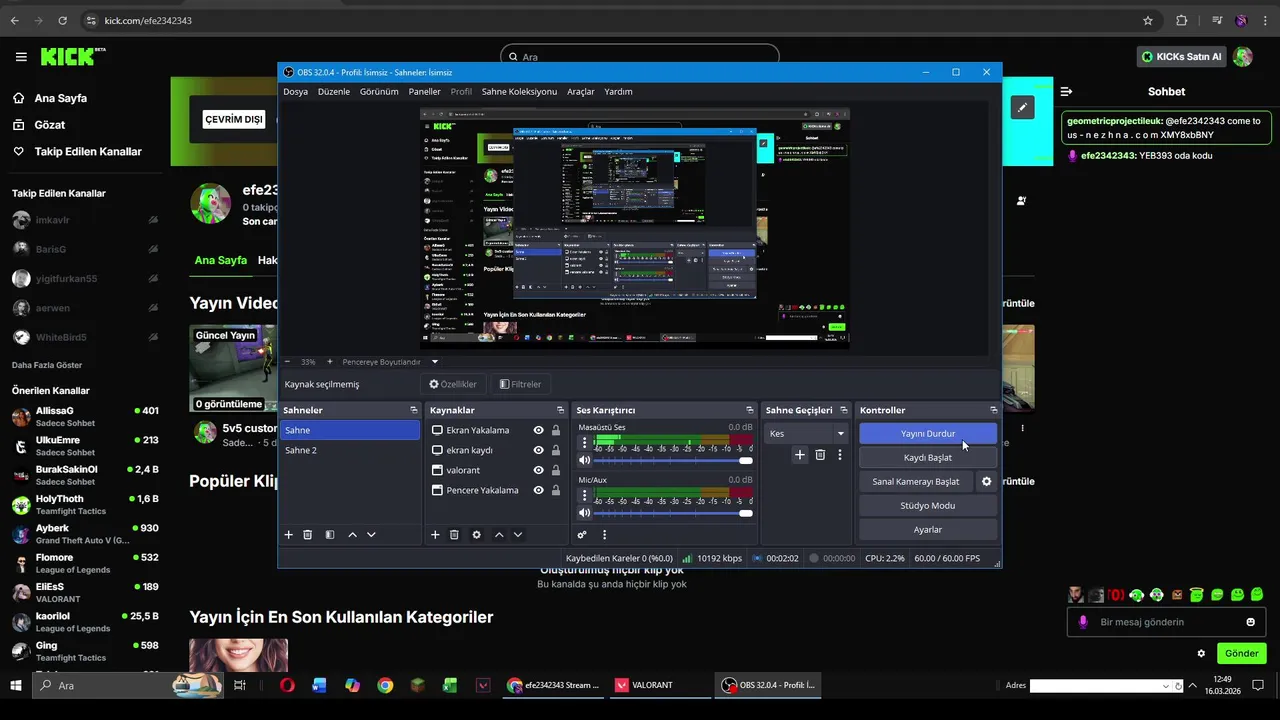Viewport: 1280px width, 720px height.
Task: Mute the Mic/Aux speaker icon
Action: pyautogui.click(x=585, y=513)
